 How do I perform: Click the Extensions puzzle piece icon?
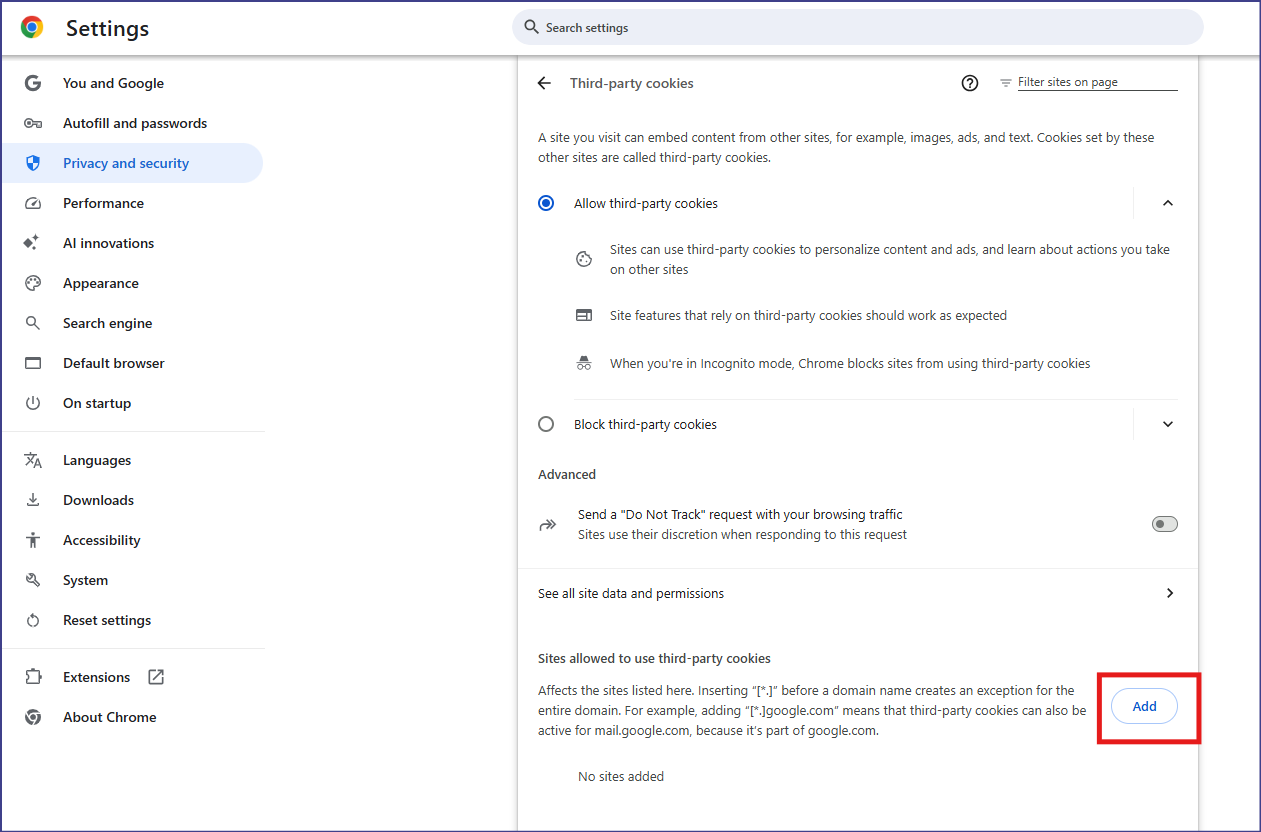pyautogui.click(x=33, y=677)
